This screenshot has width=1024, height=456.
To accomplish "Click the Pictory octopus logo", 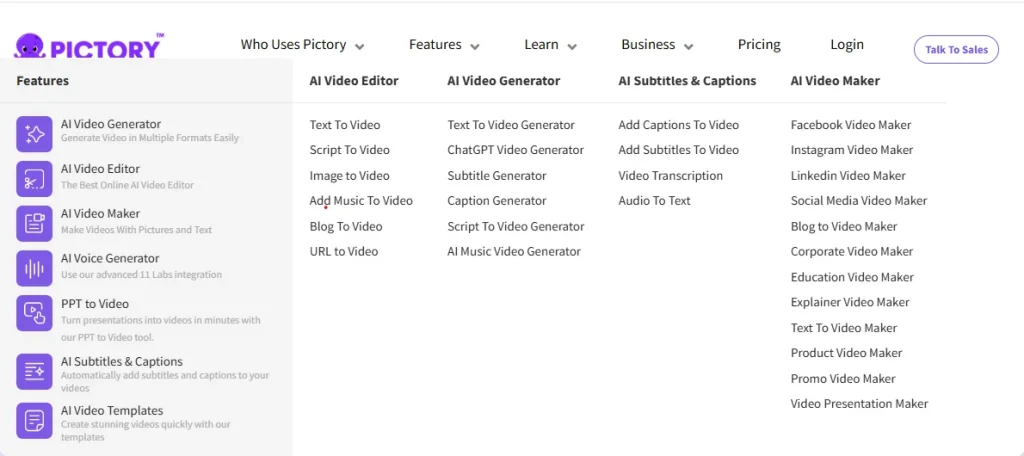I will tap(30, 47).
